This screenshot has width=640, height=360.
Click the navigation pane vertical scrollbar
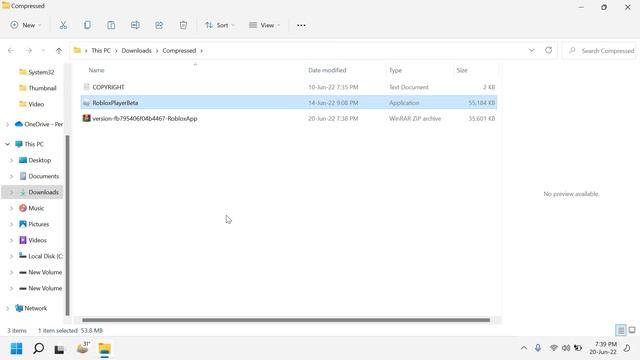pyautogui.click(x=67, y=224)
